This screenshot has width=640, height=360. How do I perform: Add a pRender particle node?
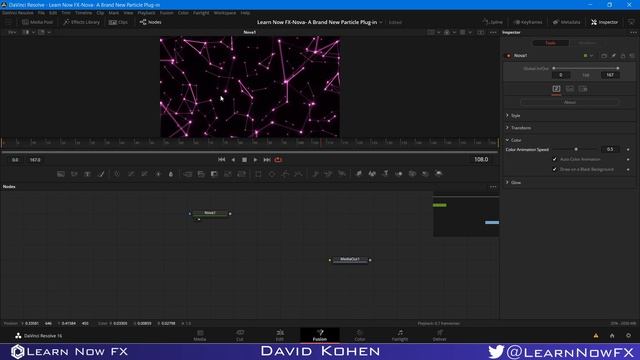point(342,174)
